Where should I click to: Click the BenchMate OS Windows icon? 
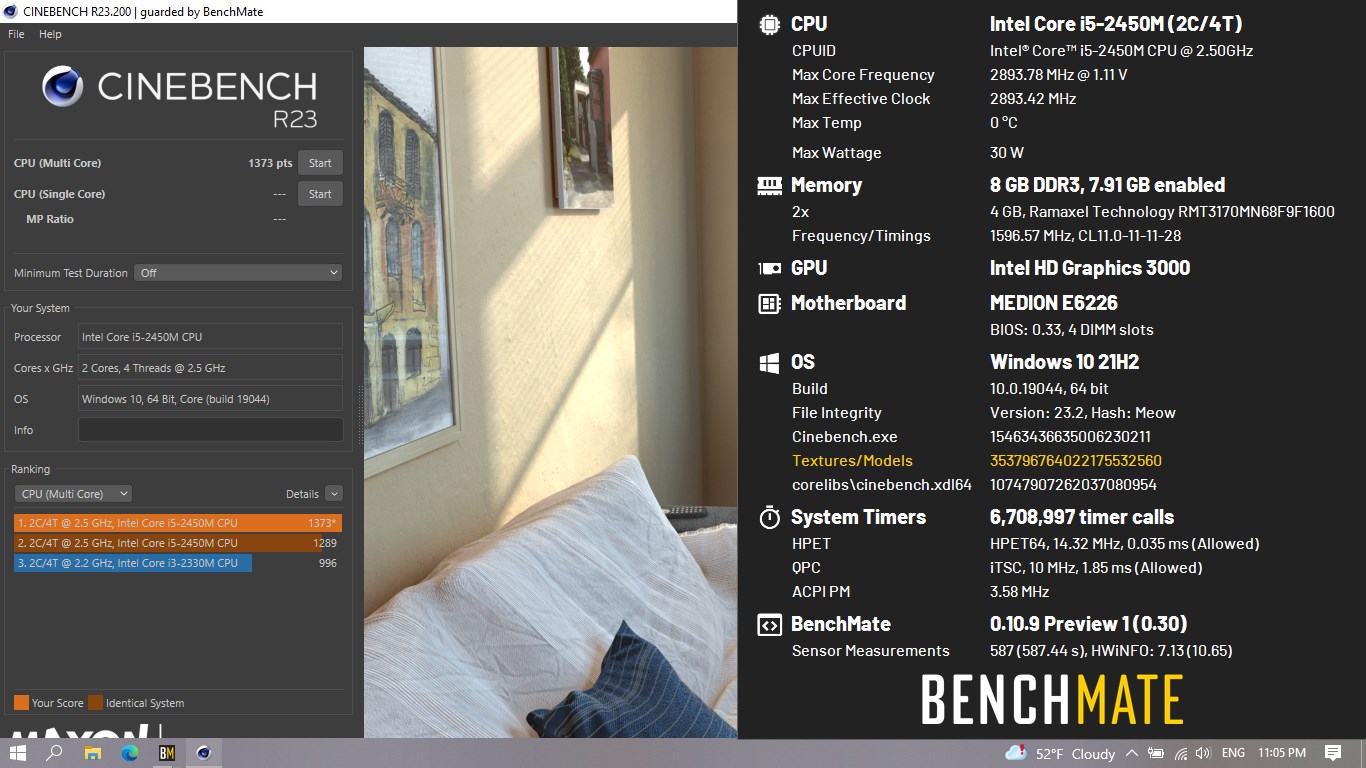(769, 362)
